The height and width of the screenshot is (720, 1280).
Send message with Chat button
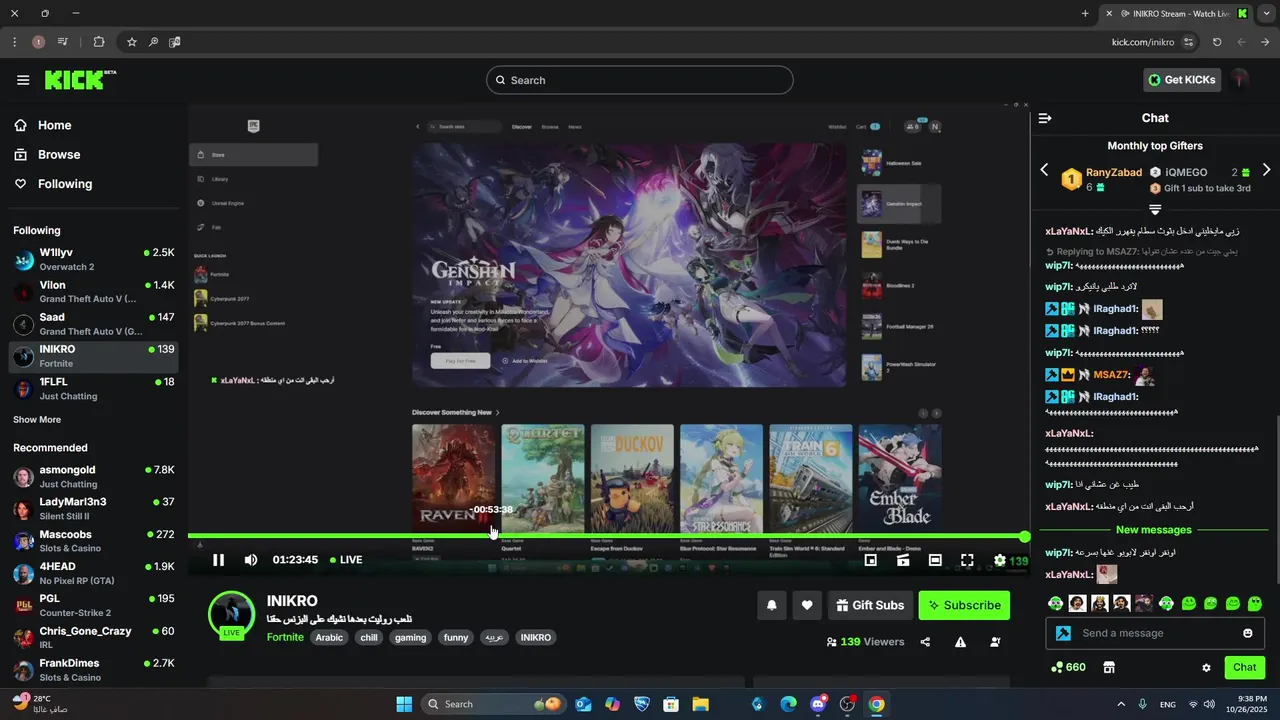point(1244,667)
